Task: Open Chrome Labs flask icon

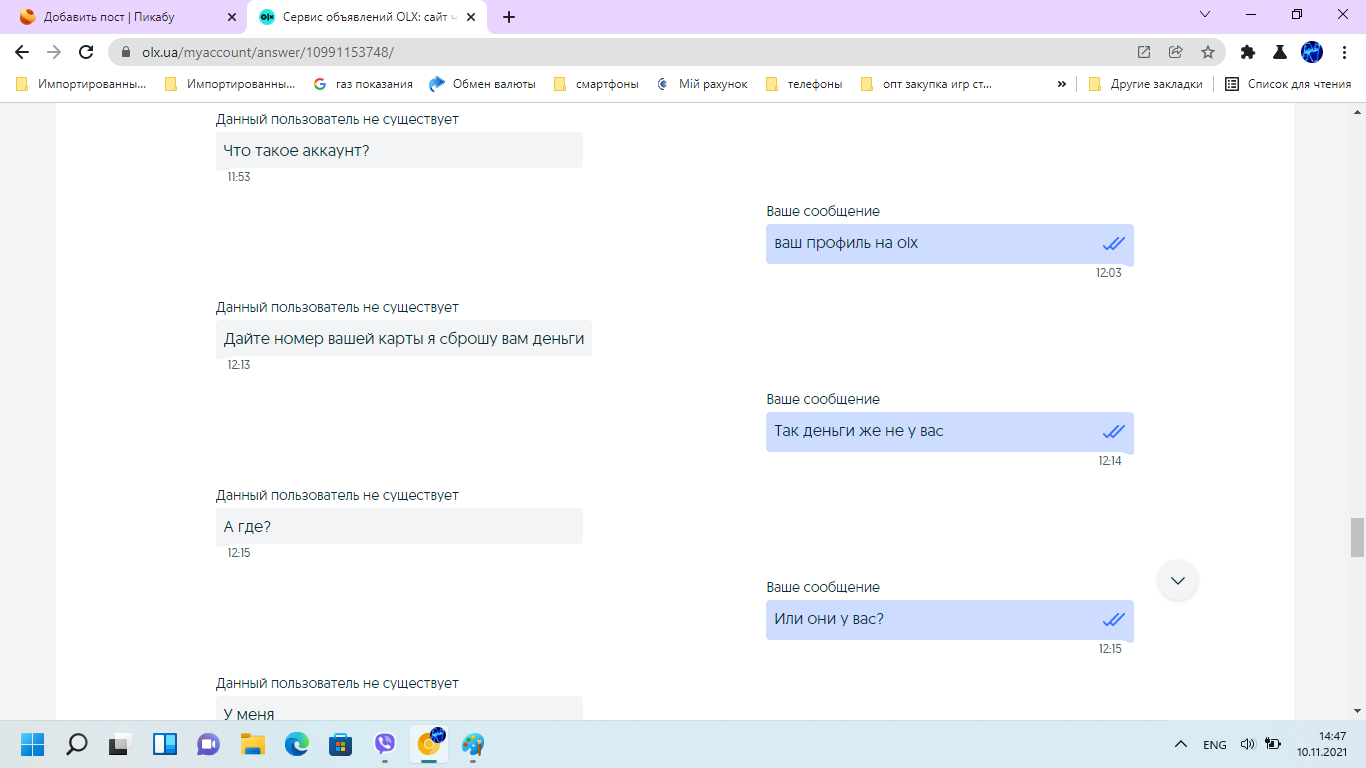Action: pos(1279,52)
